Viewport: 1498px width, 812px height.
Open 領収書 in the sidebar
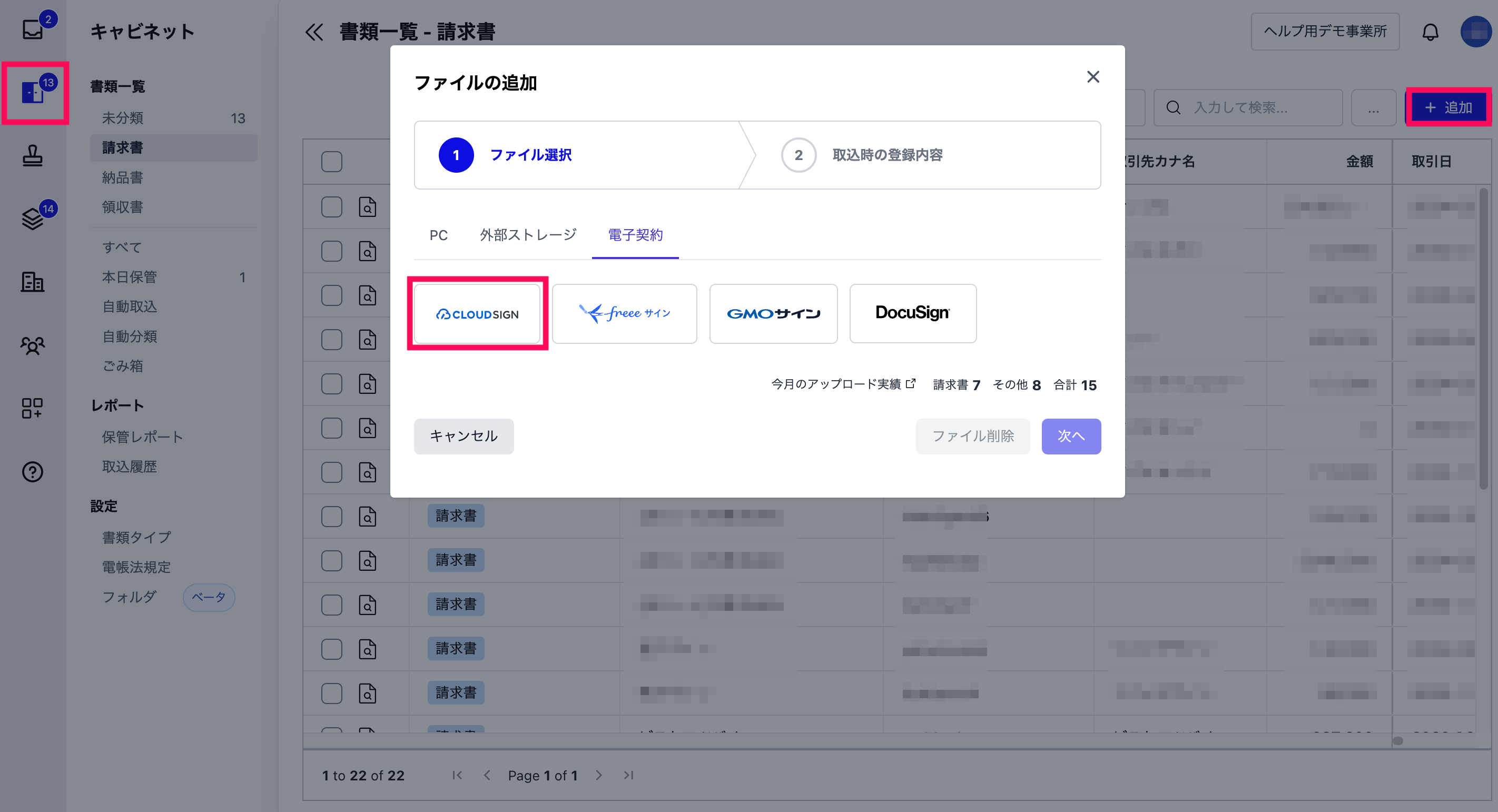point(173,207)
